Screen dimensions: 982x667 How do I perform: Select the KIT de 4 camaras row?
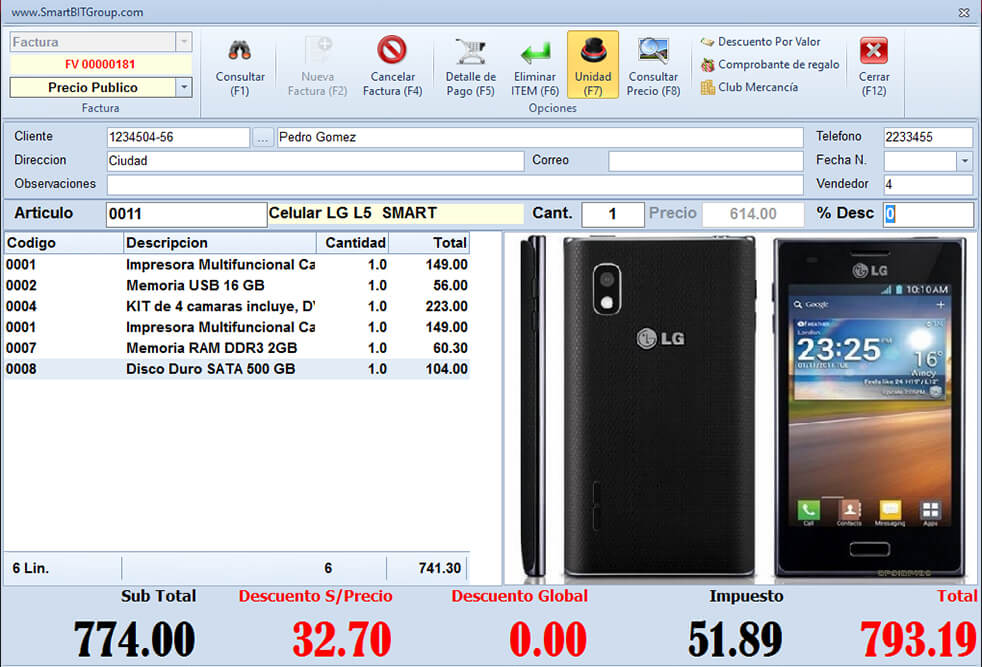click(x=237, y=306)
